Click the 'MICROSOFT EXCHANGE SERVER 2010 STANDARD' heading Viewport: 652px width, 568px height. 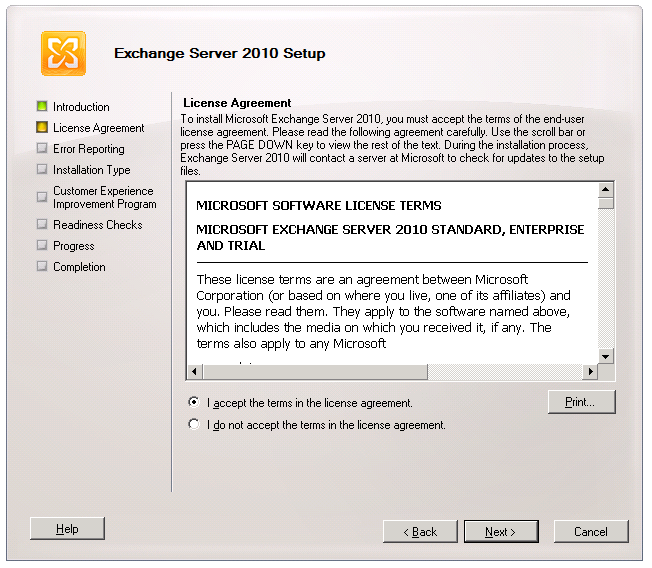[390, 237]
